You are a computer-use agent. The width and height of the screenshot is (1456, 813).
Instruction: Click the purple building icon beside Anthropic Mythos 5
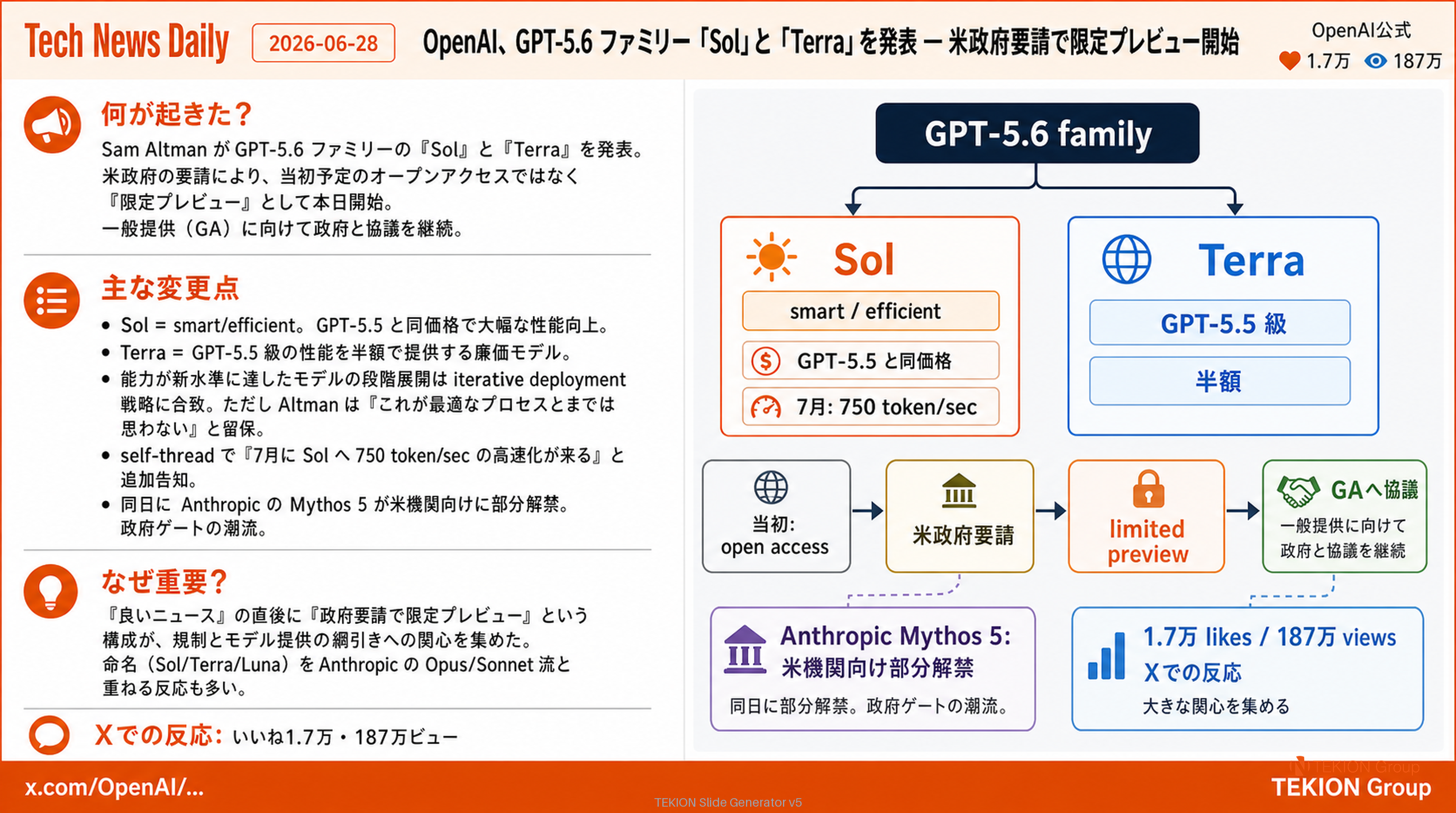click(745, 649)
